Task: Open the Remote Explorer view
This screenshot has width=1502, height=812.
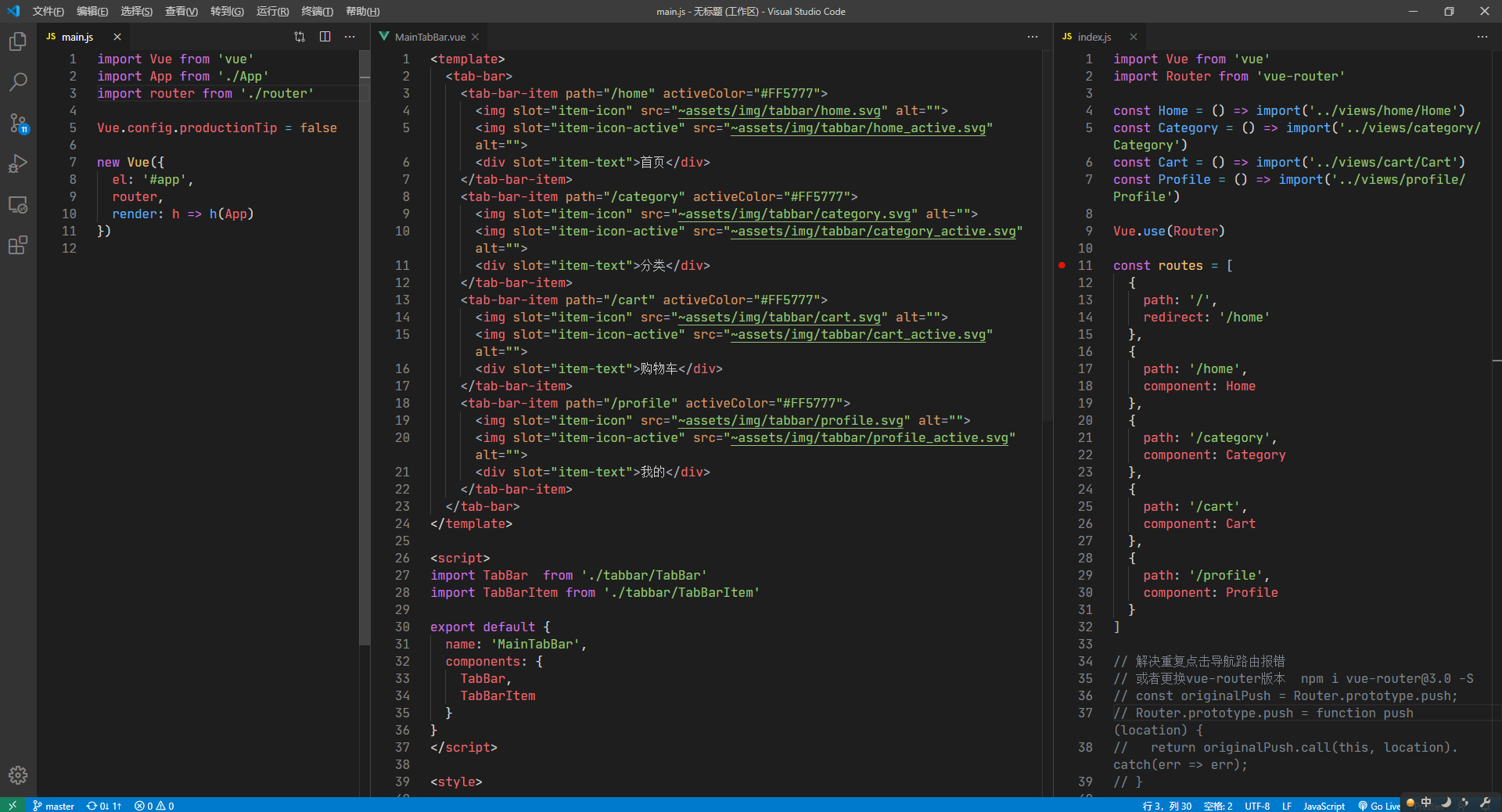Action: point(18,204)
